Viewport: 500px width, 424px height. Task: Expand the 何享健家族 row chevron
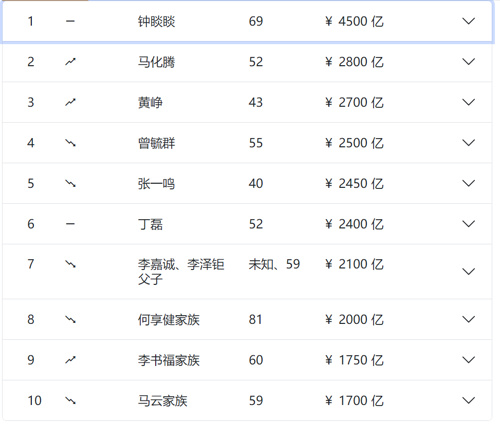468,320
